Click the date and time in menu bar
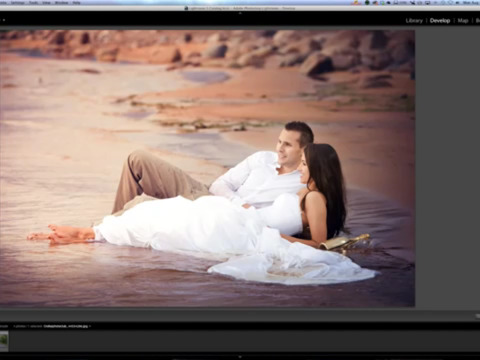 (x=471, y=3)
